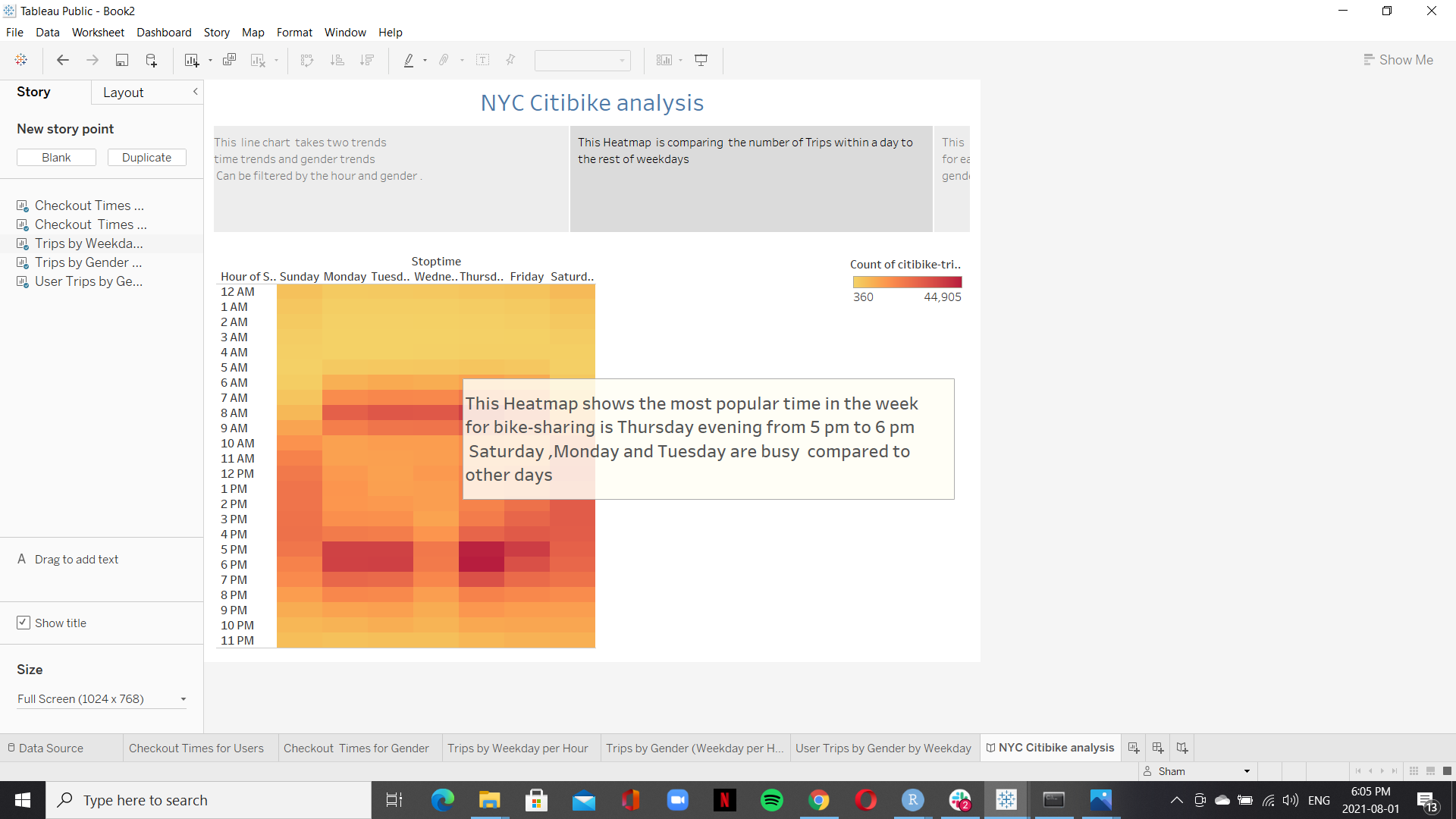The height and width of the screenshot is (819, 1456).
Task: Expand the New Worksheet dropdown arrow
Action: pos(210,61)
